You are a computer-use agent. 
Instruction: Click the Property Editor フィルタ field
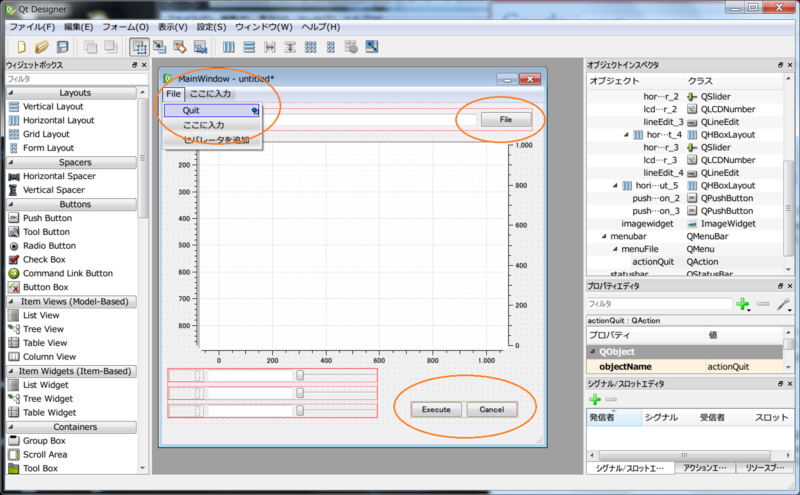(660, 304)
